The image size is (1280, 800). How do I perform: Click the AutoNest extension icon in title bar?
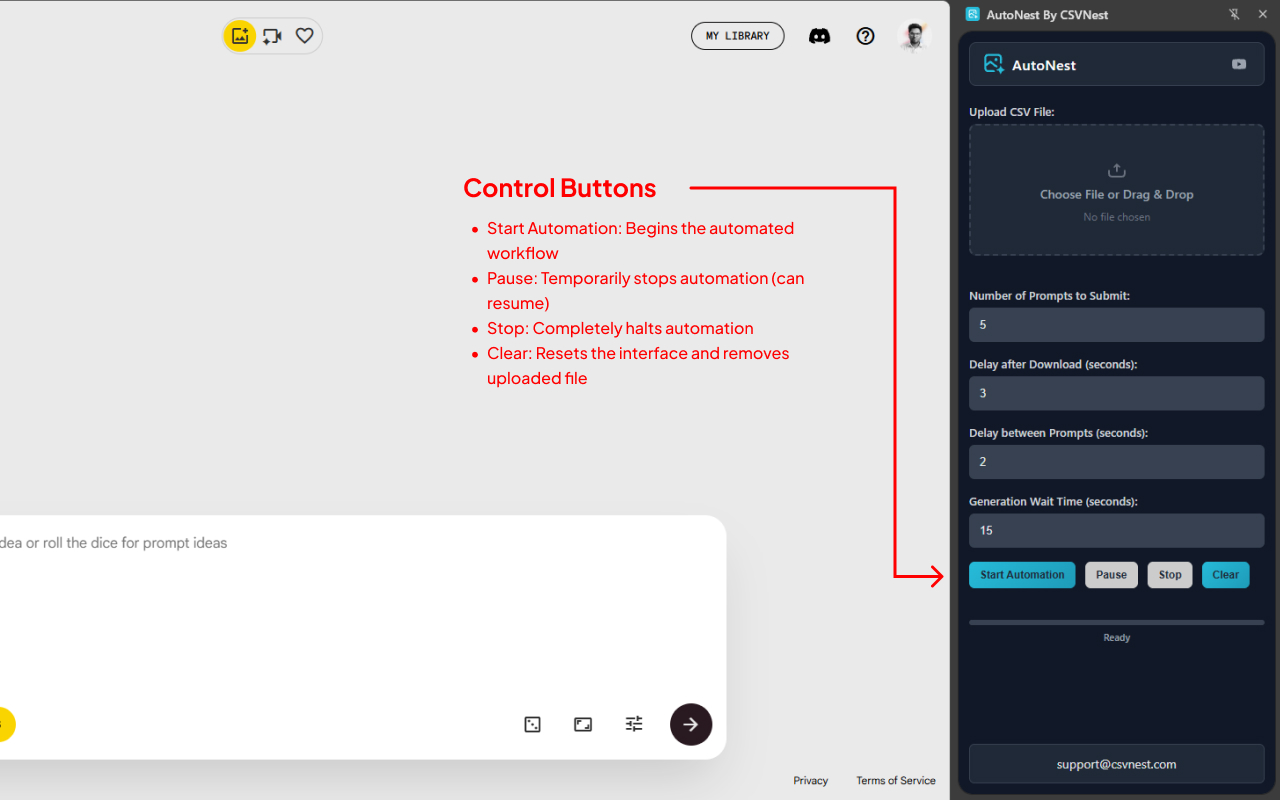click(x=972, y=14)
